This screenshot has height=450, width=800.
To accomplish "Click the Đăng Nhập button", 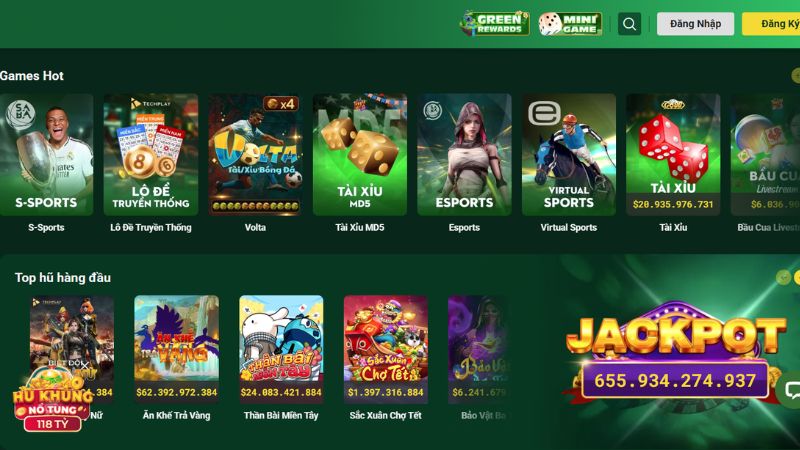I will pyautogui.click(x=695, y=24).
